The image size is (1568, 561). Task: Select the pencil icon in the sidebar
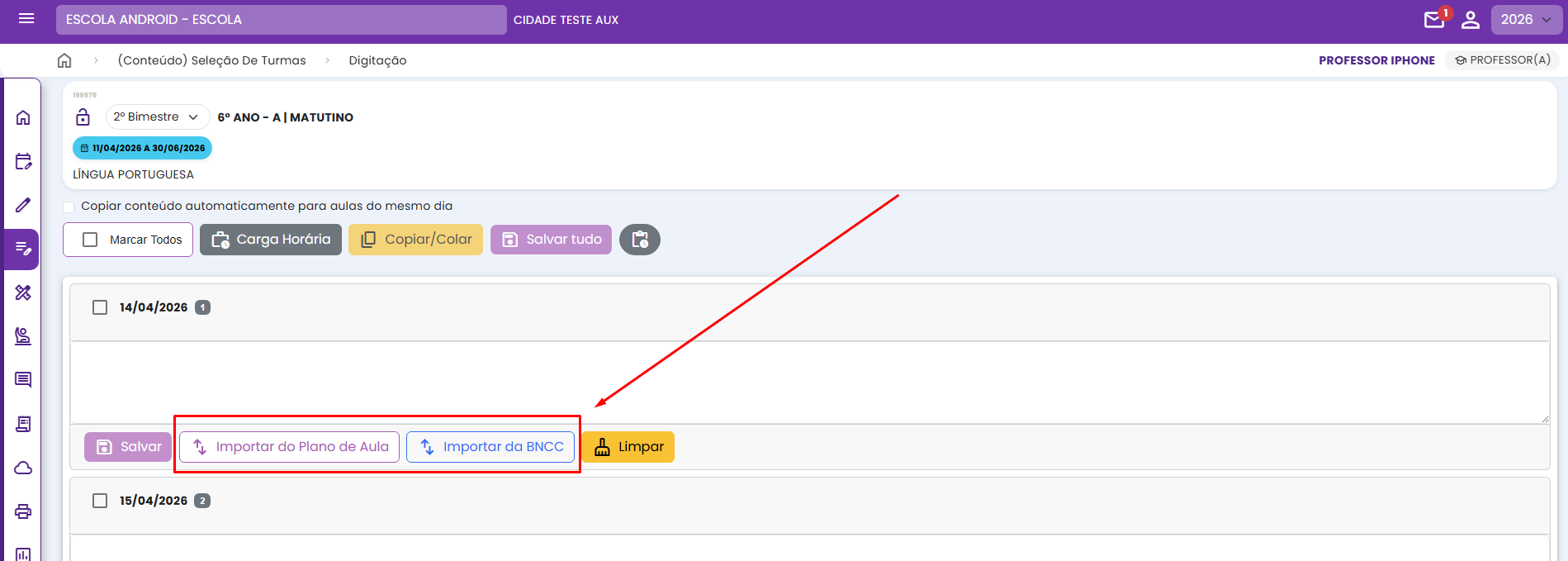coord(23,205)
